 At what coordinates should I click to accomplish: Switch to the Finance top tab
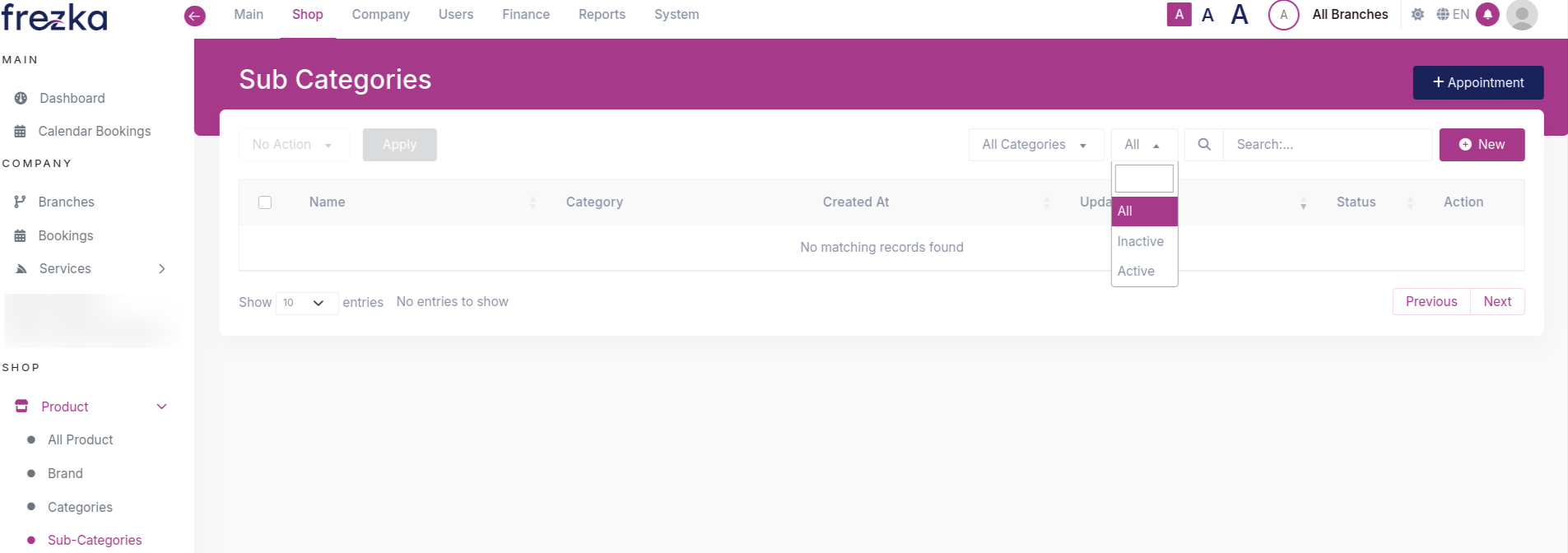pos(525,15)
